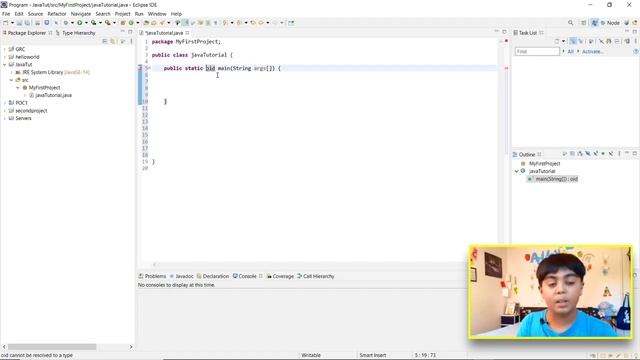Viewport: 640px width, 360px height.
Task: Open the Refactor menu
Action: coord(57,14)
